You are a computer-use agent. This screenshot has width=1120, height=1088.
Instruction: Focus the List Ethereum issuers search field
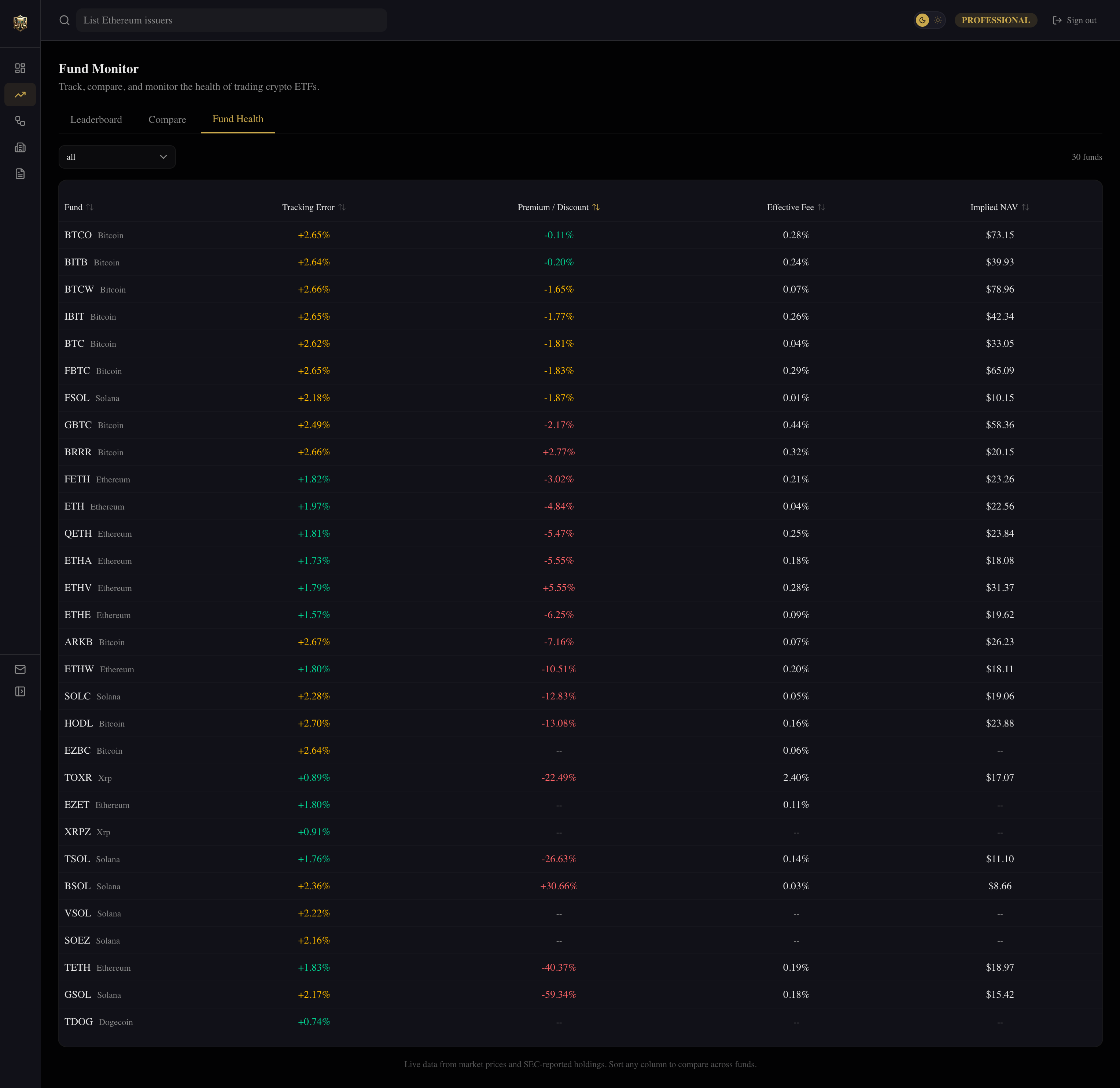tap(231, 20)
